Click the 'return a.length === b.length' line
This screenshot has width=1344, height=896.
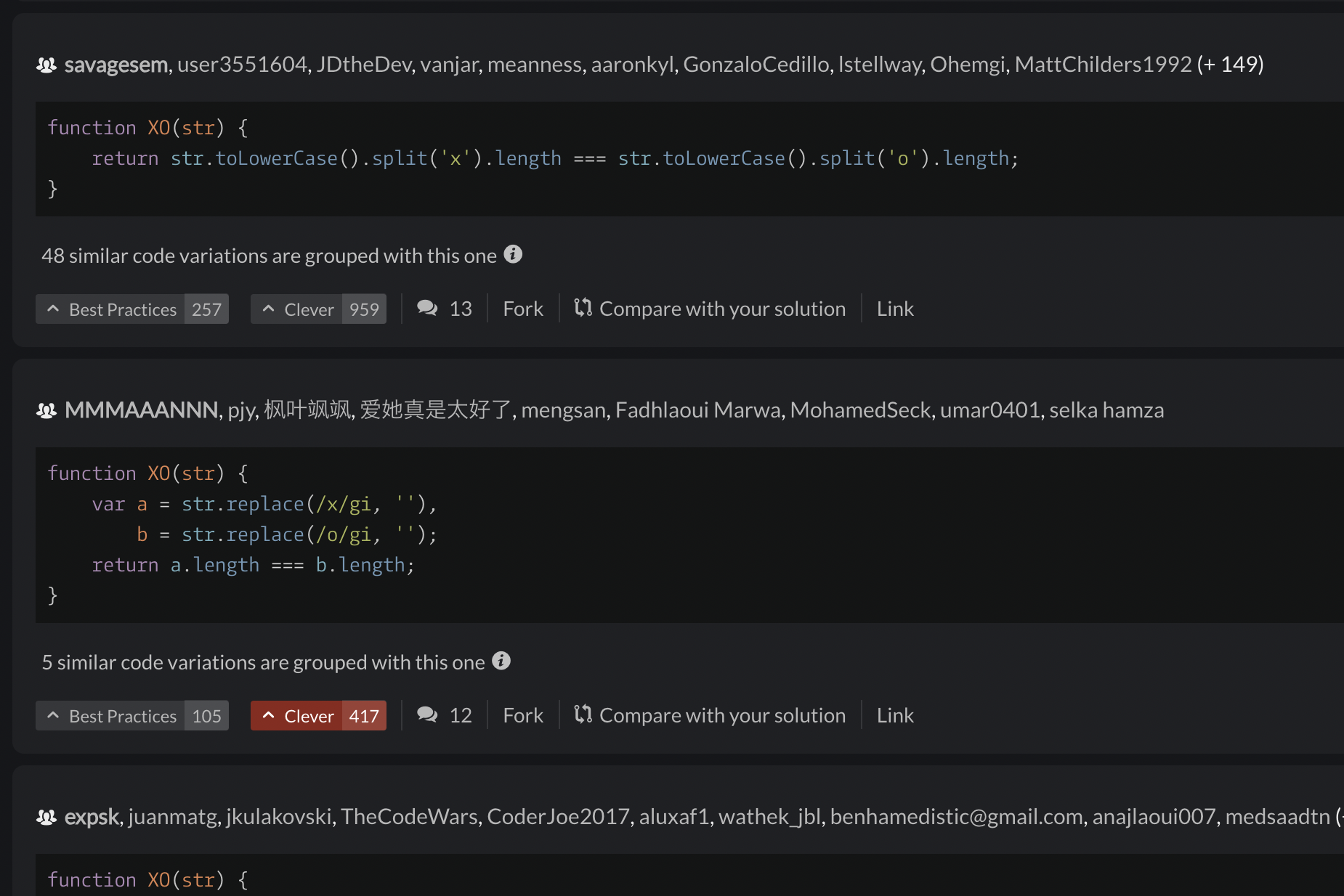[x=253, y=565]
